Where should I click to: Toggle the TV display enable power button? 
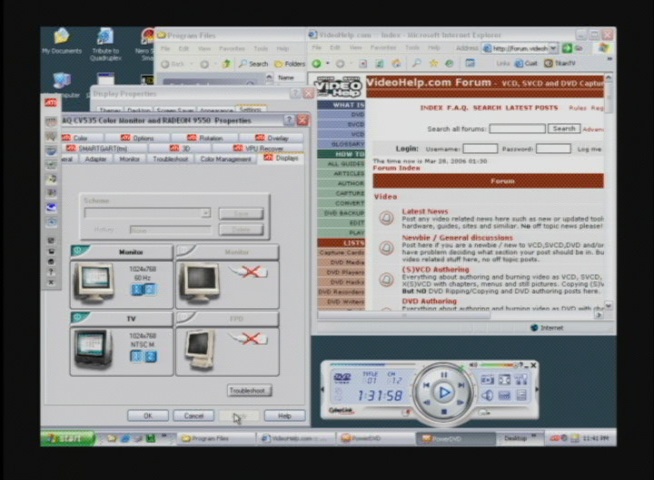click(78, 317)
